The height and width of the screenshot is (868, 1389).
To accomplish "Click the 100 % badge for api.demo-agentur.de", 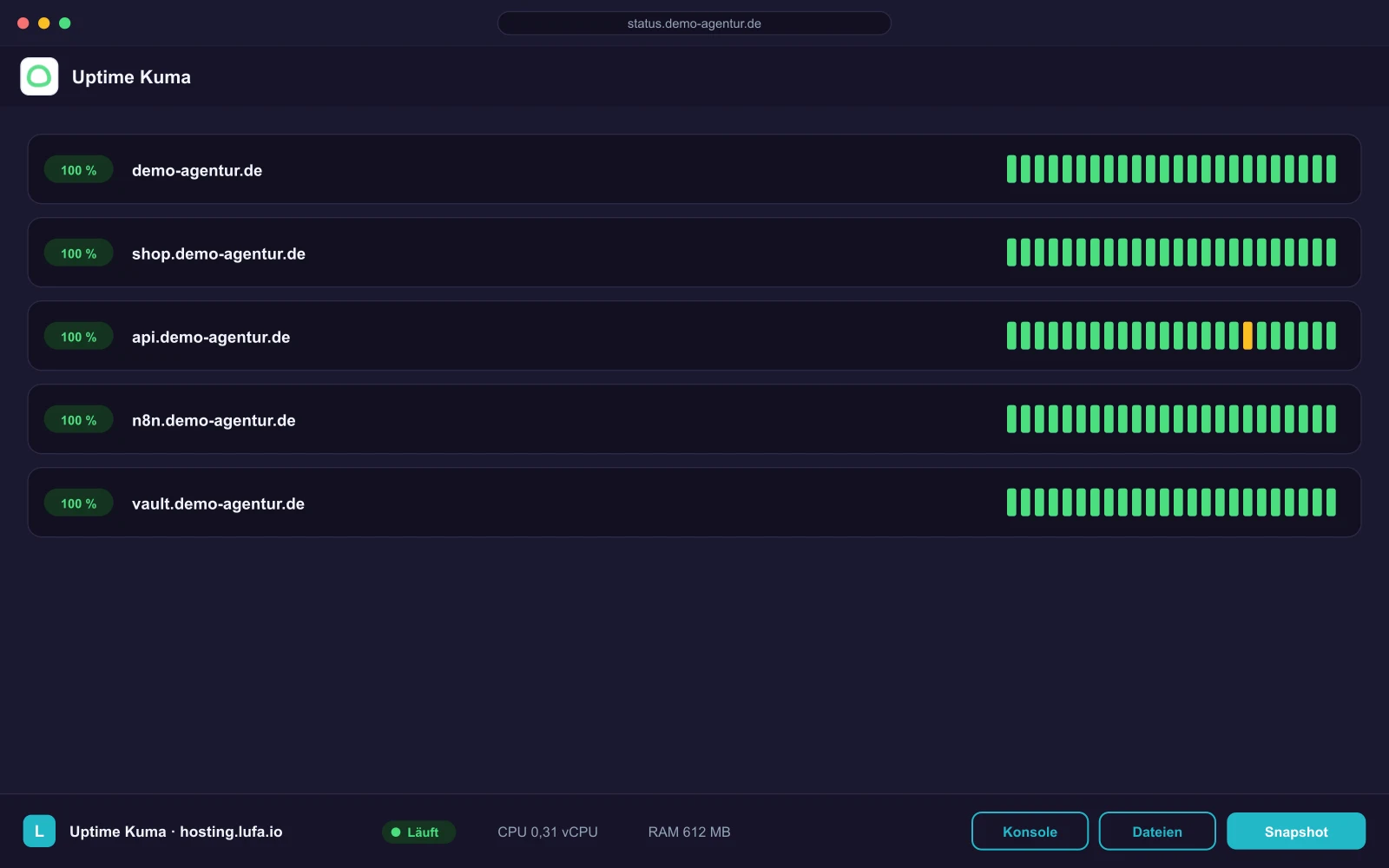I will 79,337.
